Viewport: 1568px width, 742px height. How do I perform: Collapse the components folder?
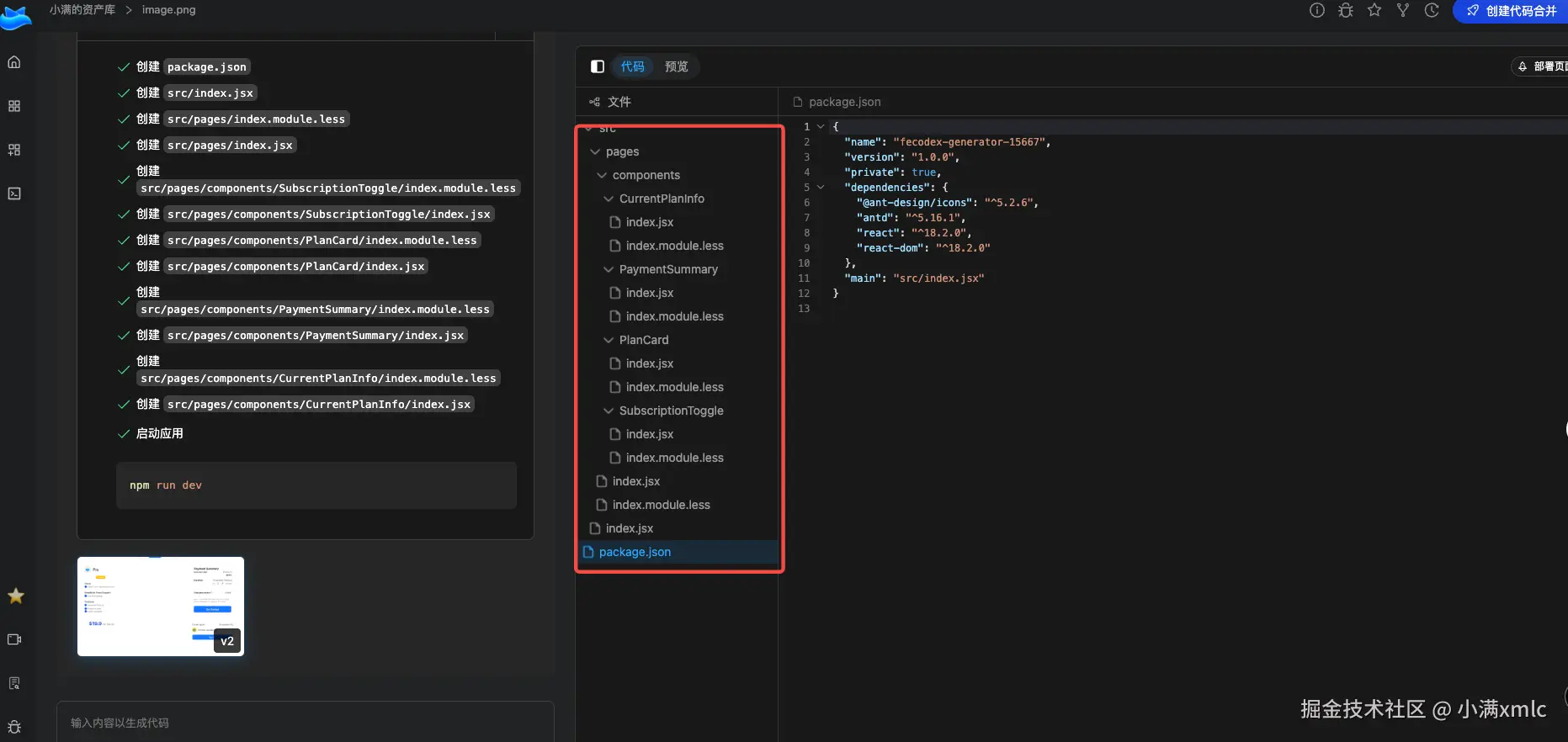(x=602, y=175)
